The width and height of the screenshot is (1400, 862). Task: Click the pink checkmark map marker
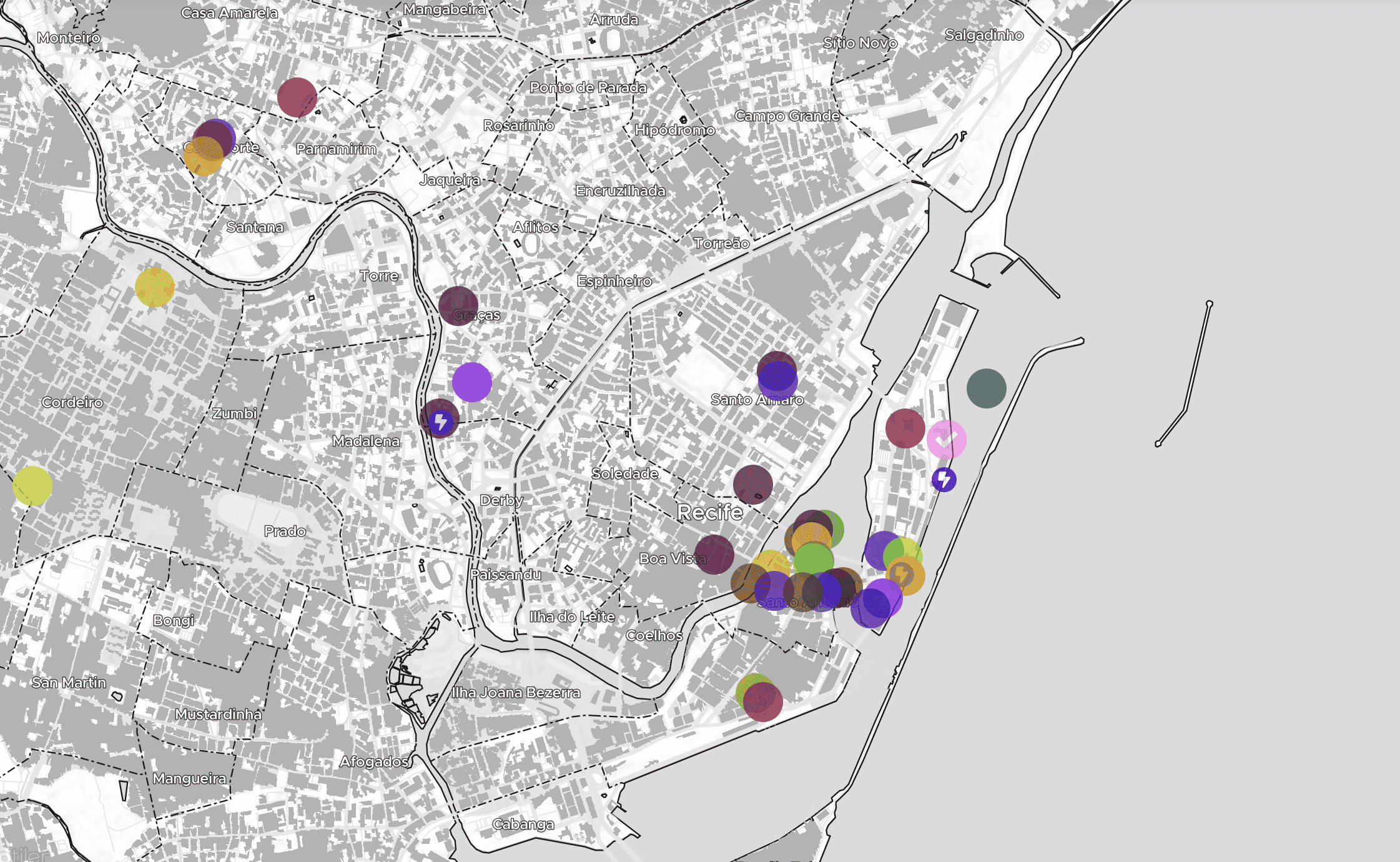[946, 440]
